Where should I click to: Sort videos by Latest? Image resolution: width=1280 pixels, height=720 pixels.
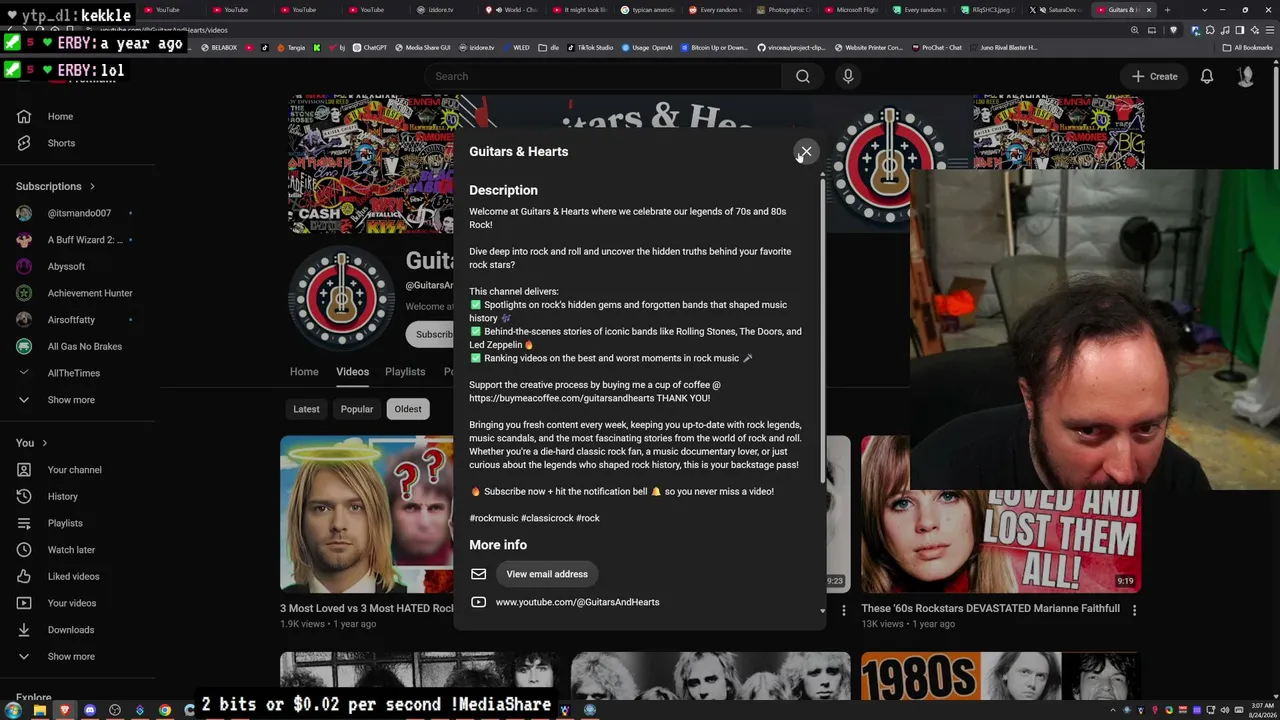[x=306, y=409]
